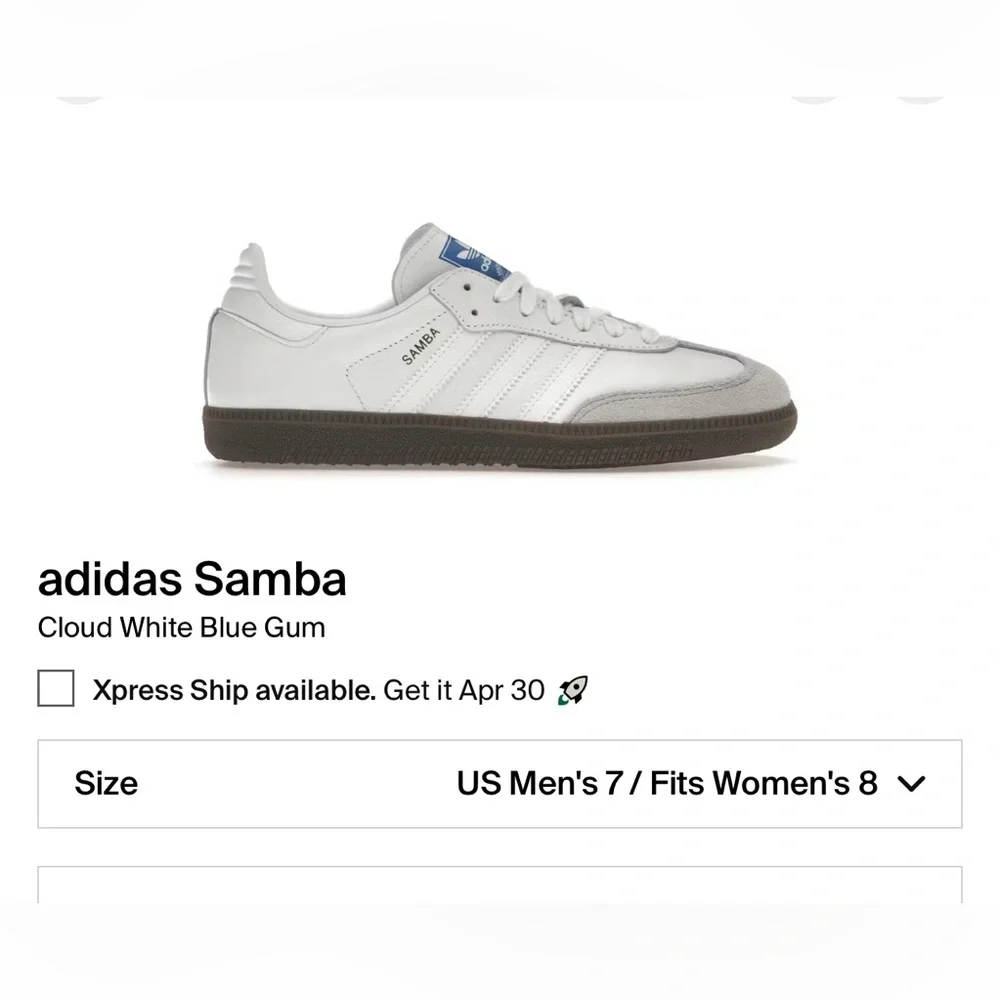Click the Get it Apr 30 delivery text
The width and height of the screenshot is (1000, 1000).
click(463, 690)
